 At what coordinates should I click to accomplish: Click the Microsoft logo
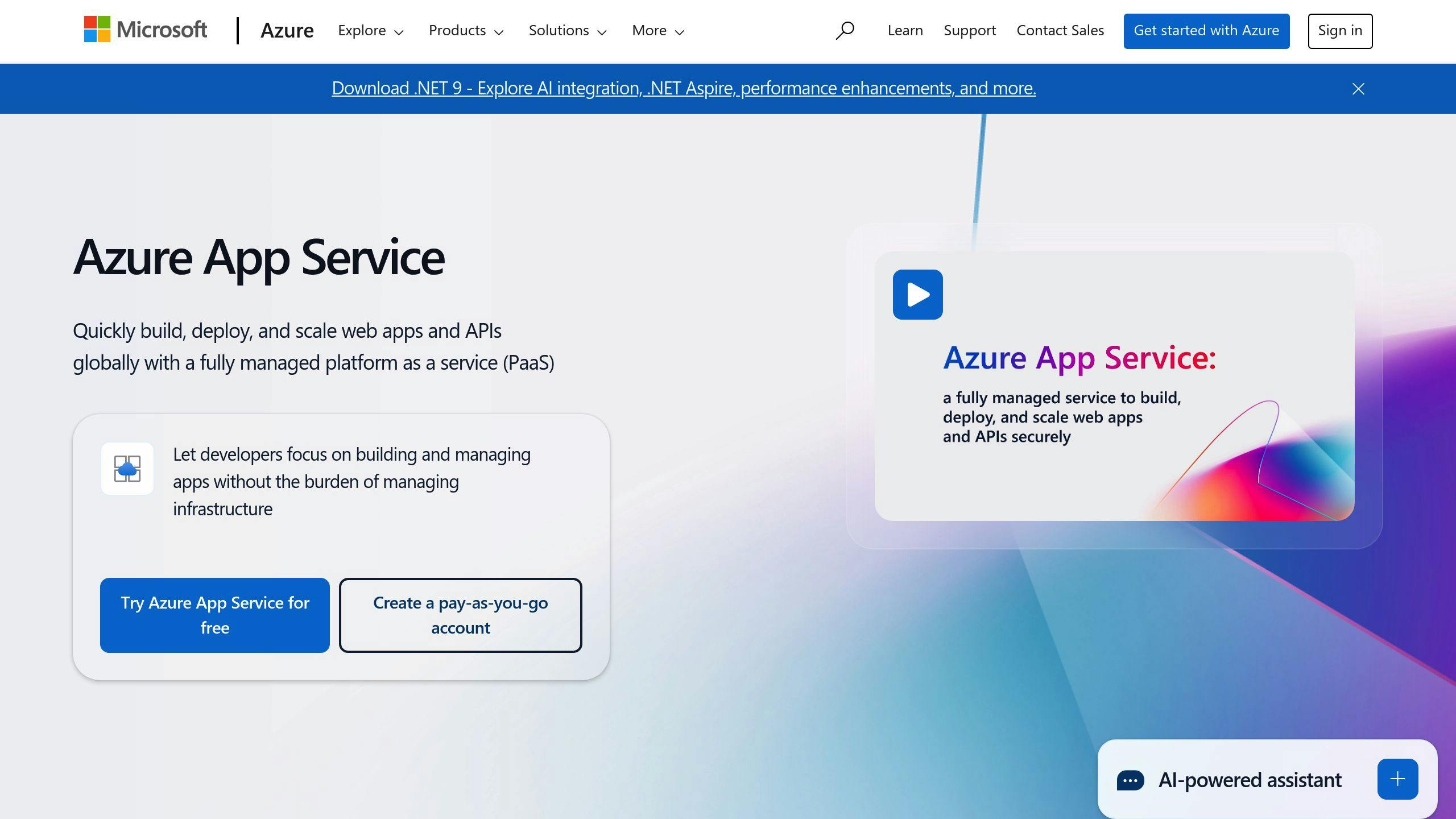click(x=146, y=30)
